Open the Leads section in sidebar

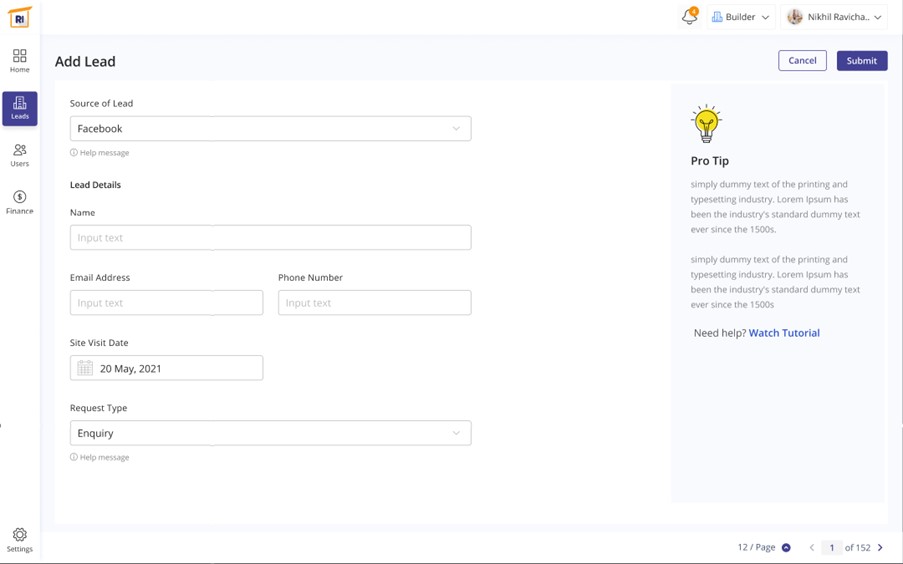pyautogui.click(x=20, y=108)
